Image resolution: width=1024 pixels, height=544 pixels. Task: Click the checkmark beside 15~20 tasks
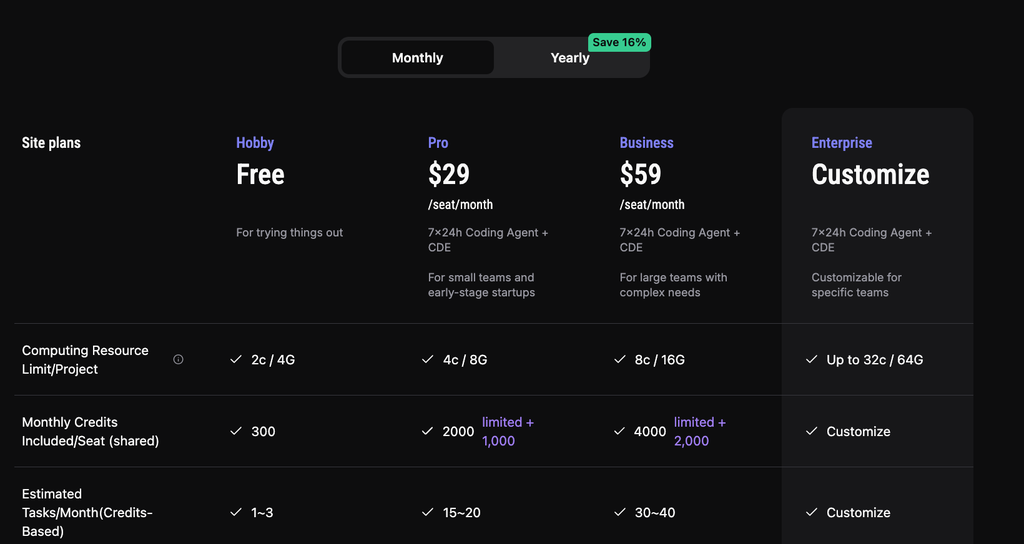coord(428,512)
